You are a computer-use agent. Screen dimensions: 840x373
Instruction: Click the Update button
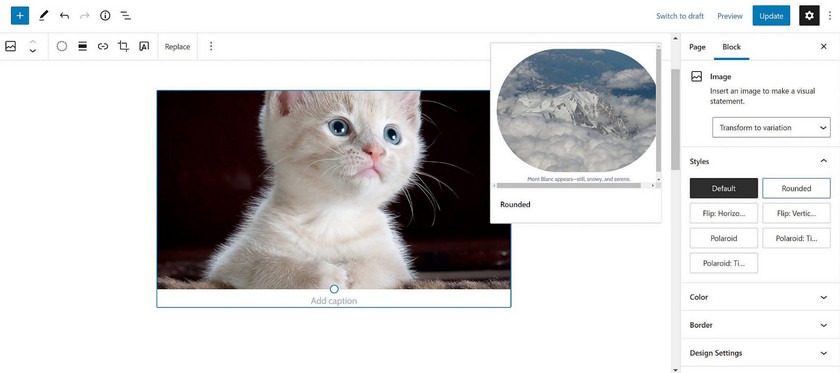coord(771,16)
